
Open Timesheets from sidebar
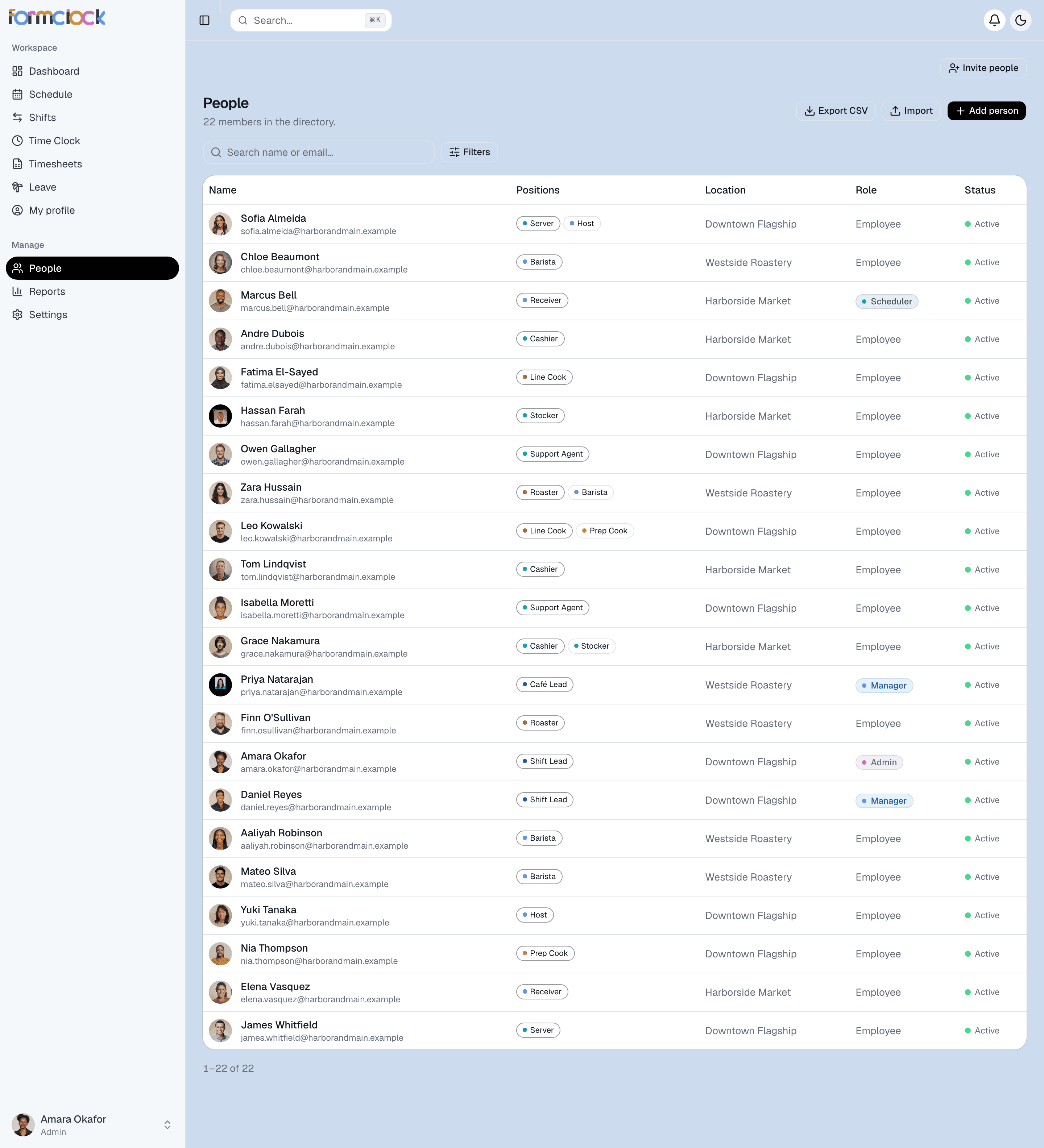coord(92,164)
